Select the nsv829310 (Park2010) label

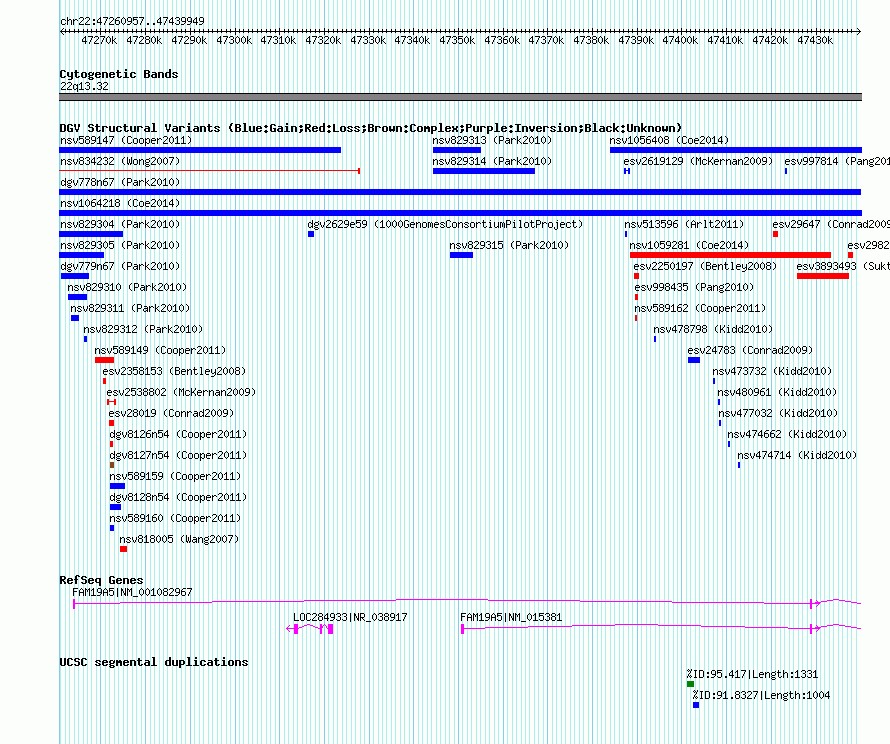[x=127, y=287]
